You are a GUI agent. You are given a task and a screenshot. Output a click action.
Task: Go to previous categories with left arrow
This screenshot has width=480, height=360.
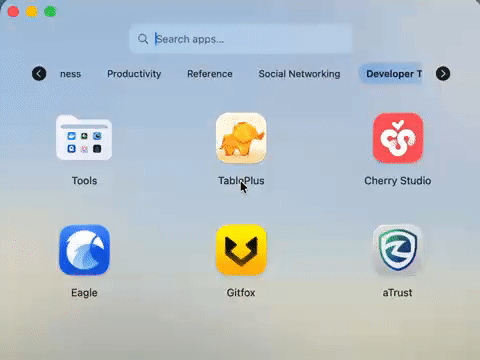[x=39, y=74]
